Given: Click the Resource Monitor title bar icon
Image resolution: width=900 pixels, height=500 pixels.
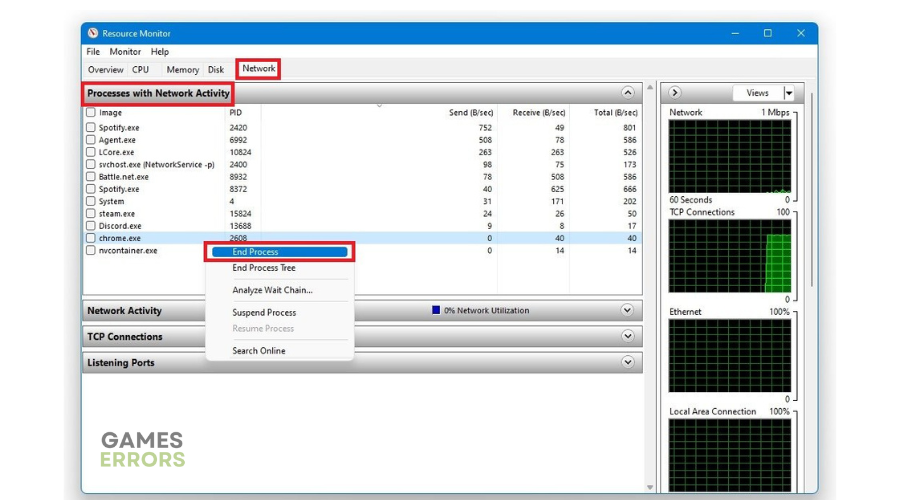Looking at the screenshot, I should 93,33.
